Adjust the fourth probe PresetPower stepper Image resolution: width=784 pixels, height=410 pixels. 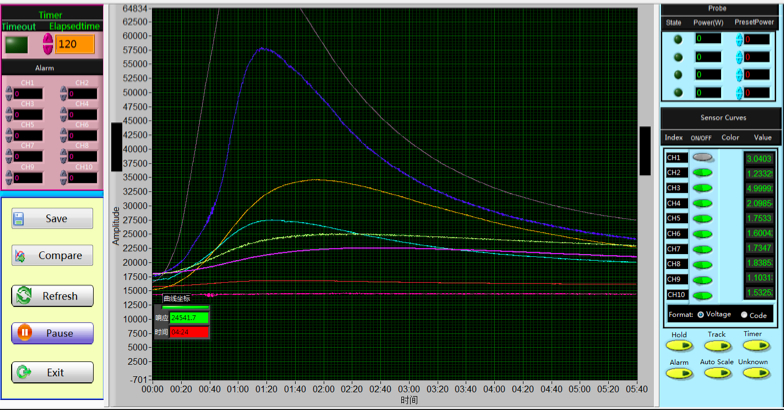click(x=739, y=92)
